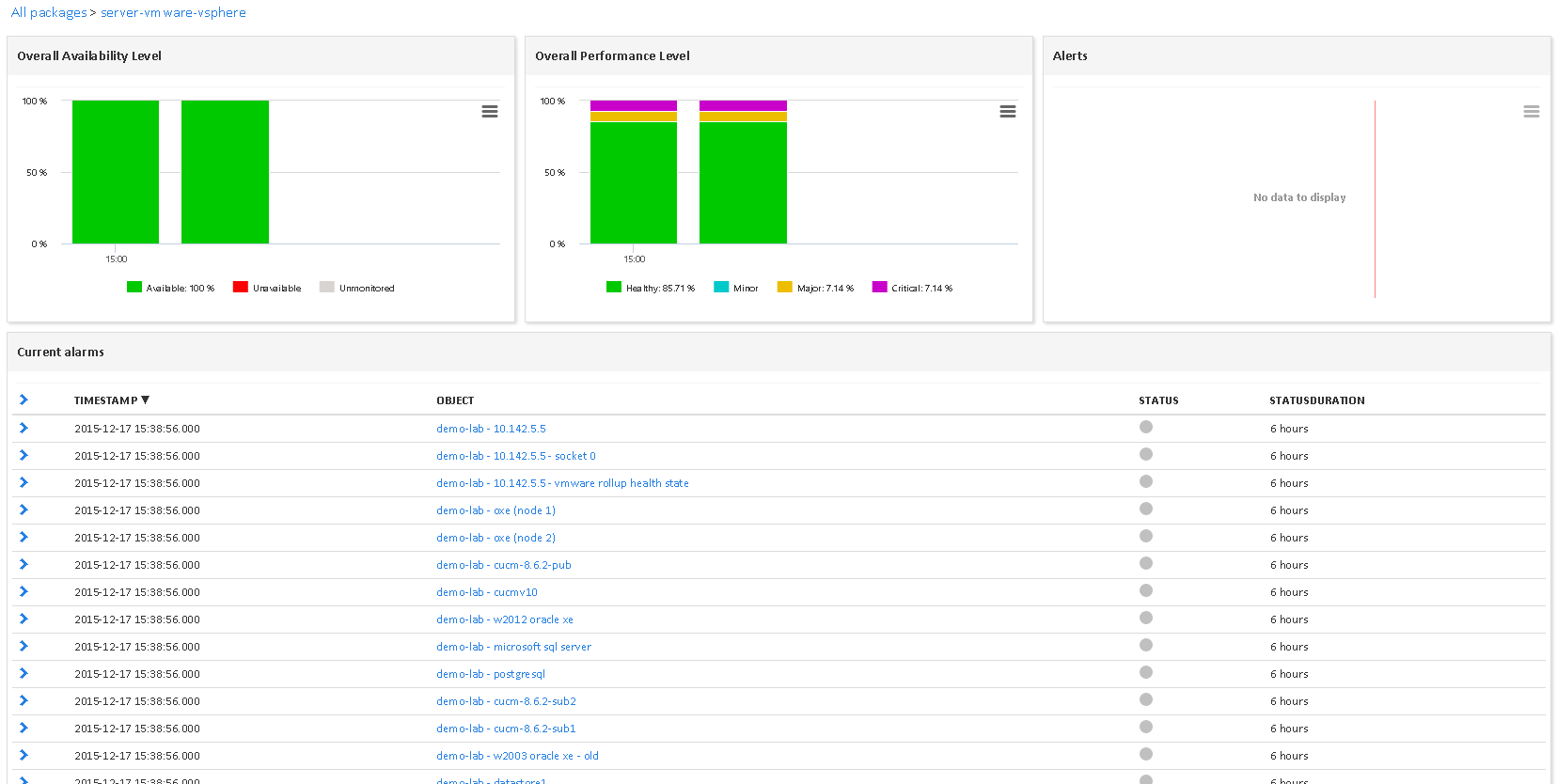This screenshot has height=784, width=1557.
Task: Expand the postgresql alarm row
Action: tap(24, 673)
